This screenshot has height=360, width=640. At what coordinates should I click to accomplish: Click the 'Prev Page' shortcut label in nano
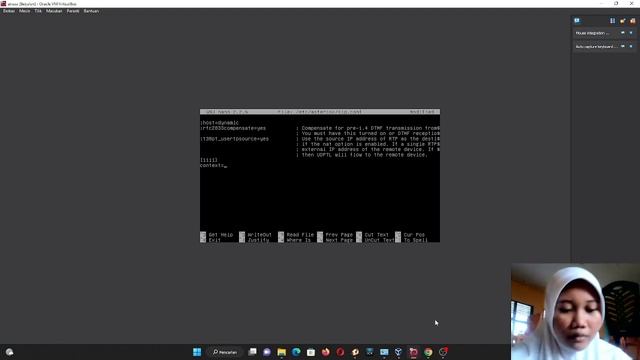[x=339, y=235]
